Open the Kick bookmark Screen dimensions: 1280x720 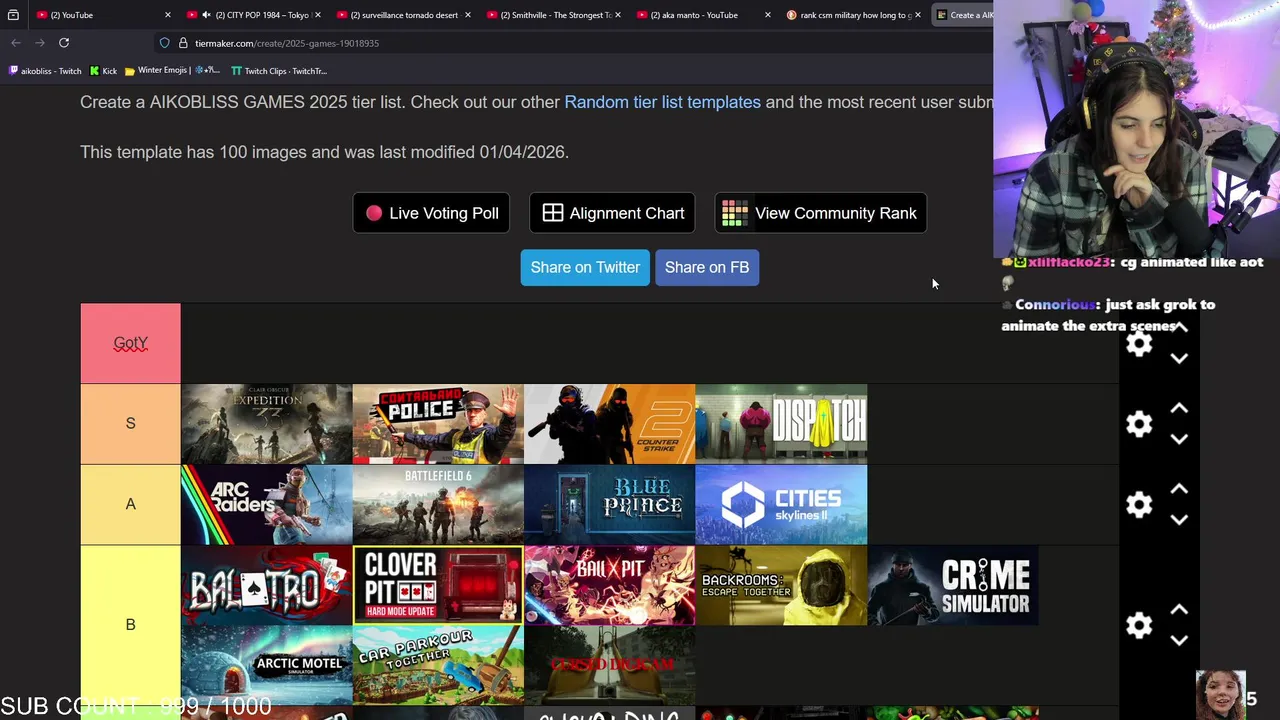pyautogui.click(x=103, y=71)
